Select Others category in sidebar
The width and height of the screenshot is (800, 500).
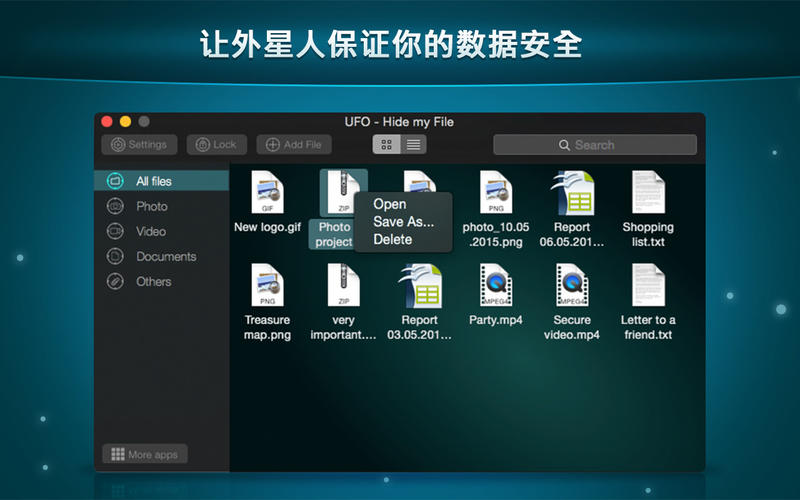pos(162,281)
